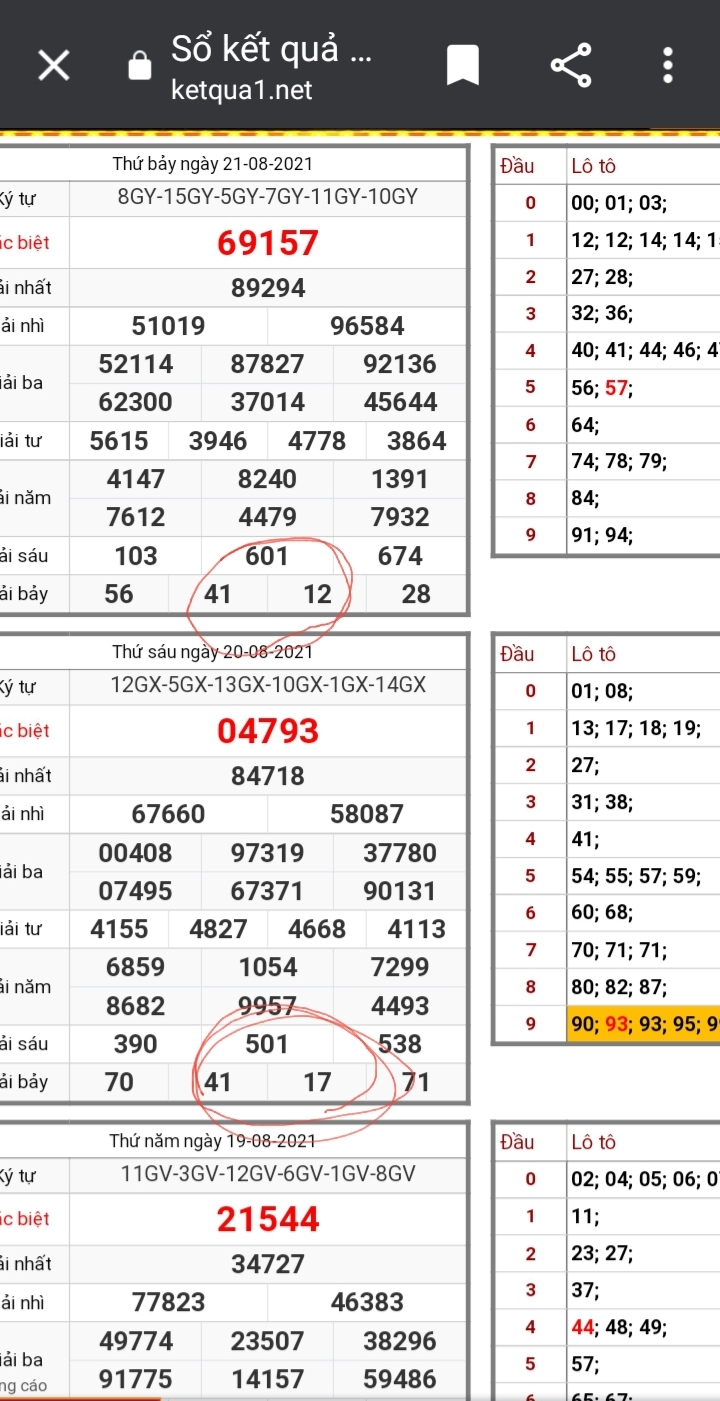Screen dimensions: 720x1401
Task: Tap third prize number 92136
Action: (400, 364)
